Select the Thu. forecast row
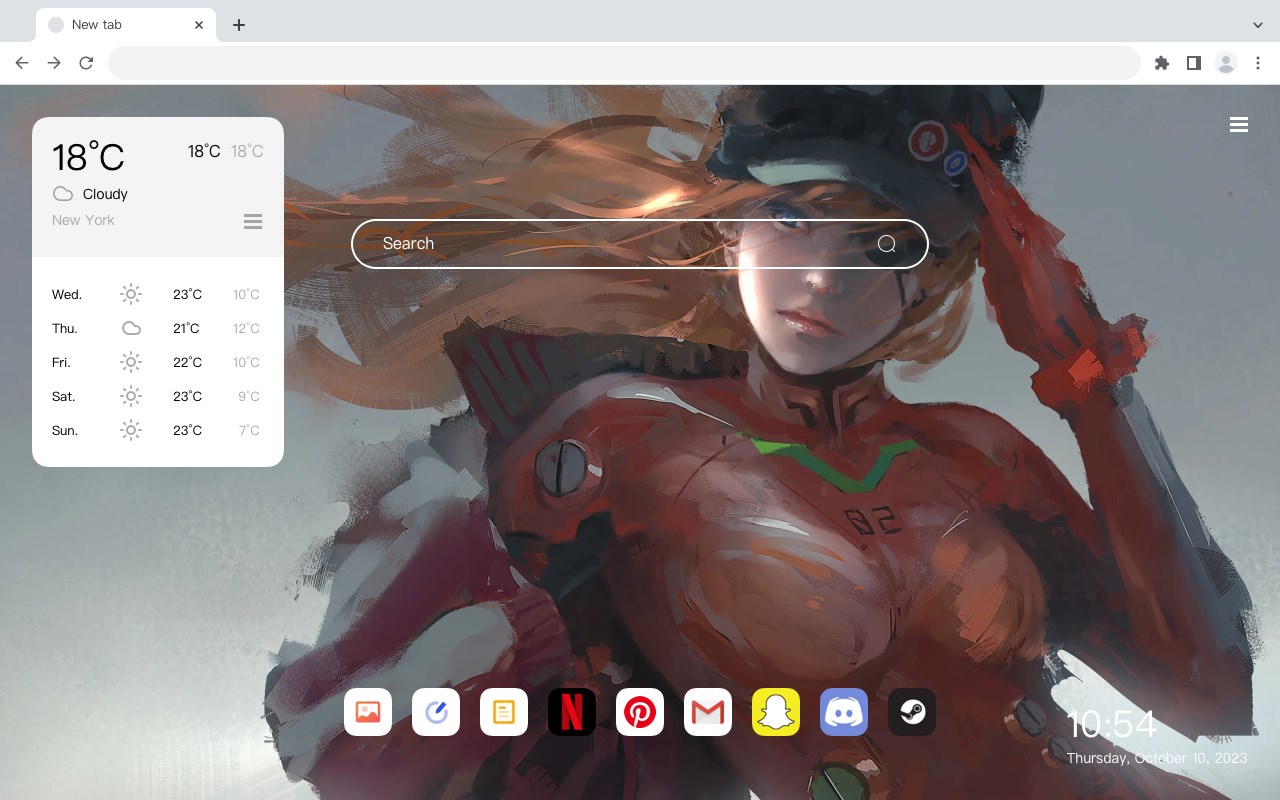The image size is (1280, 800). (157, 328)
